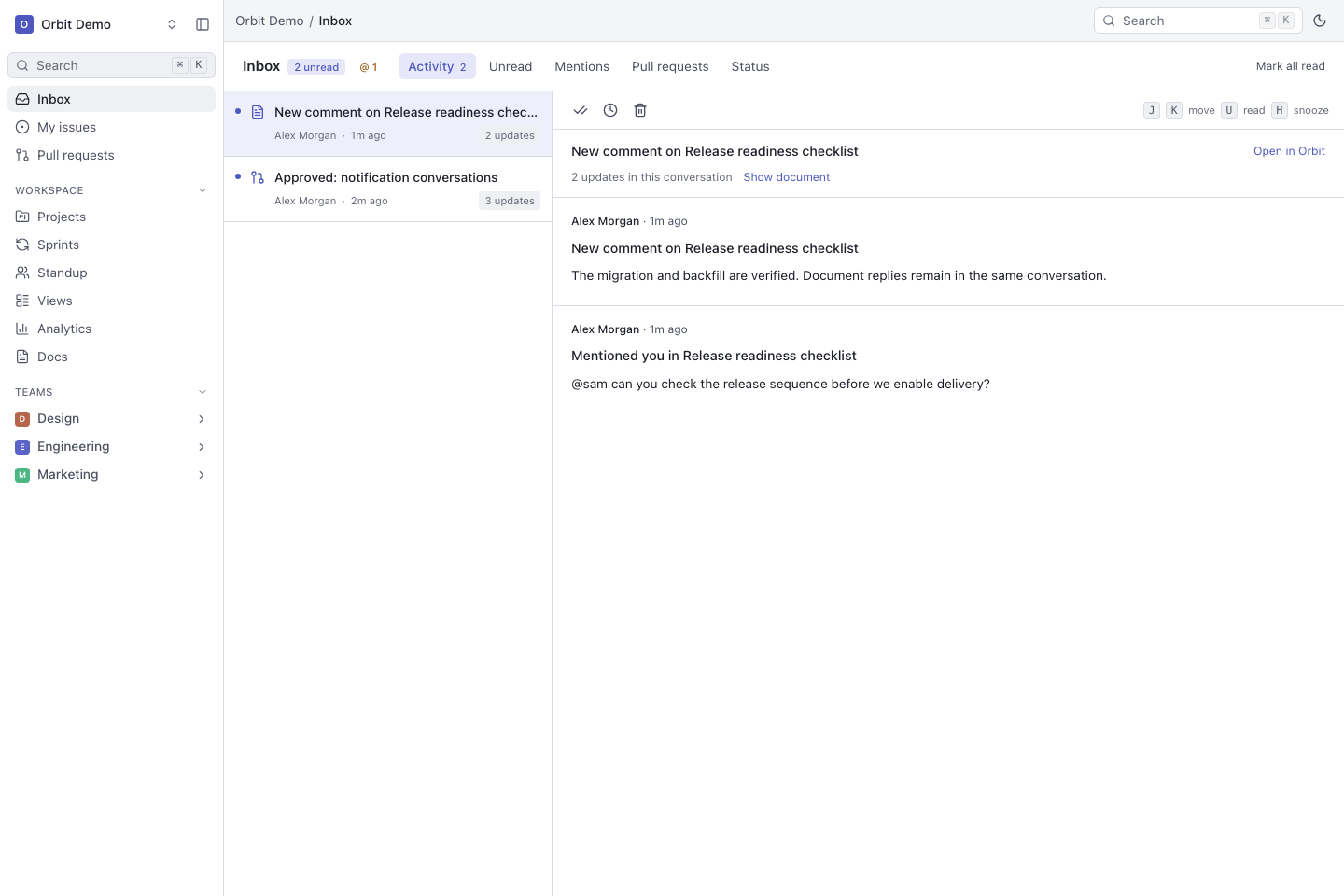Open Views in the sidebar

coord(111,301)
